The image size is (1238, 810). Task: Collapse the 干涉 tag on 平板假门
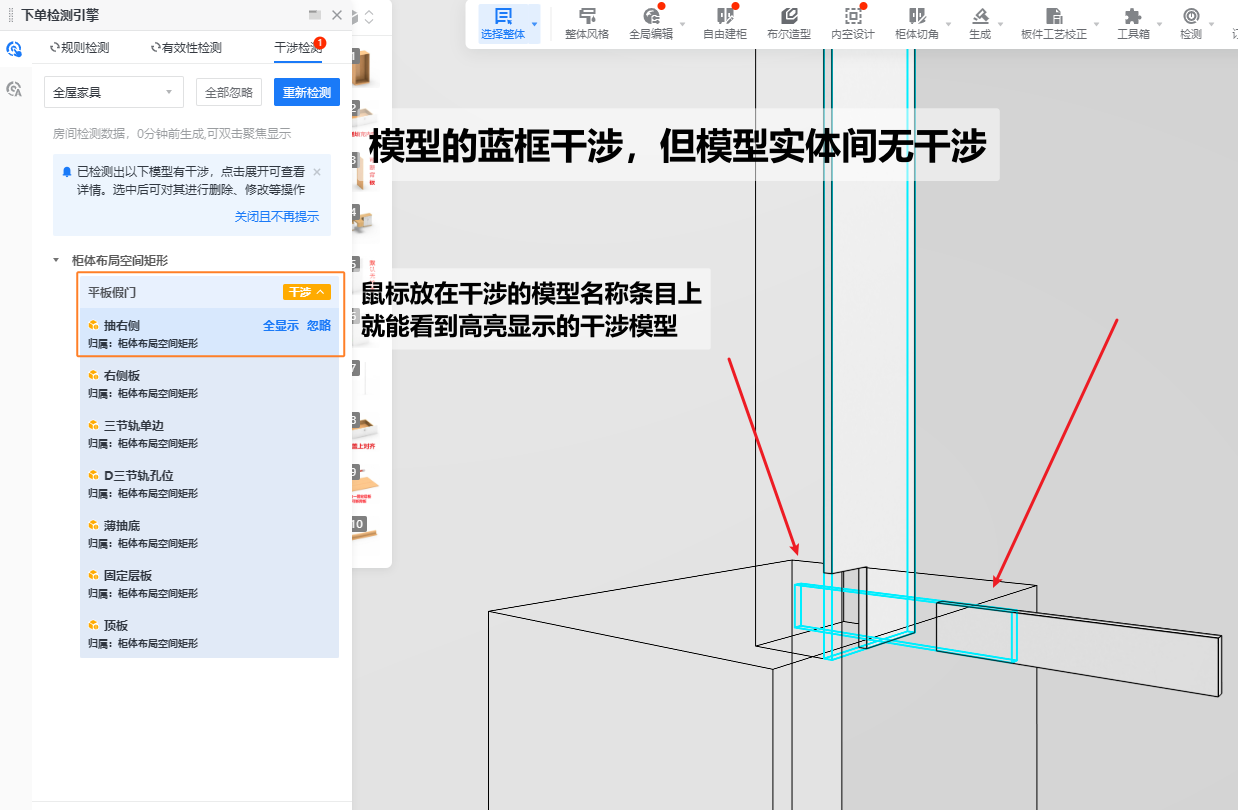[x=306, y=292]
